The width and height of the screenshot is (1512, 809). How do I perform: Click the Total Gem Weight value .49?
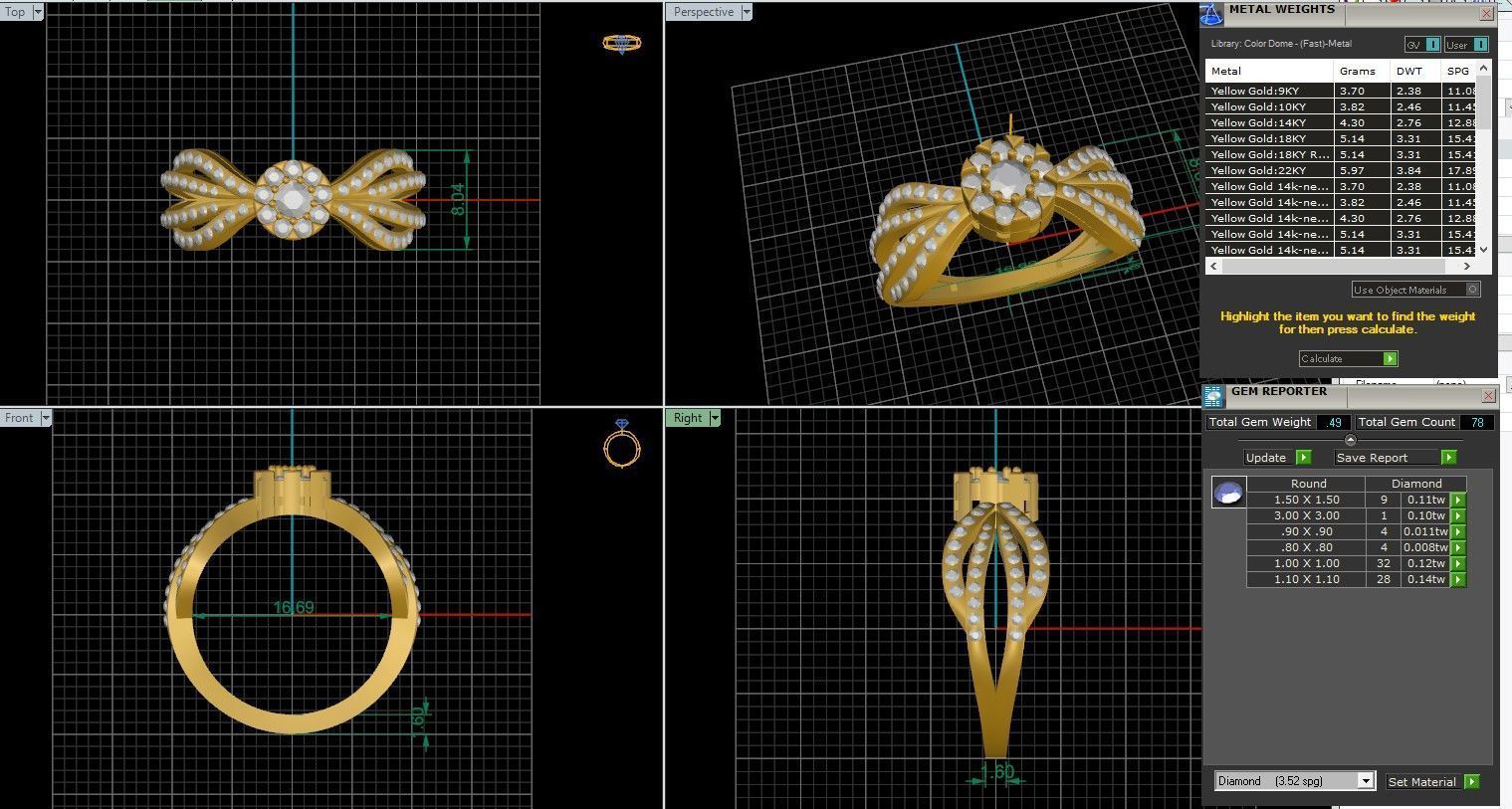click(x=1334, y=423)
